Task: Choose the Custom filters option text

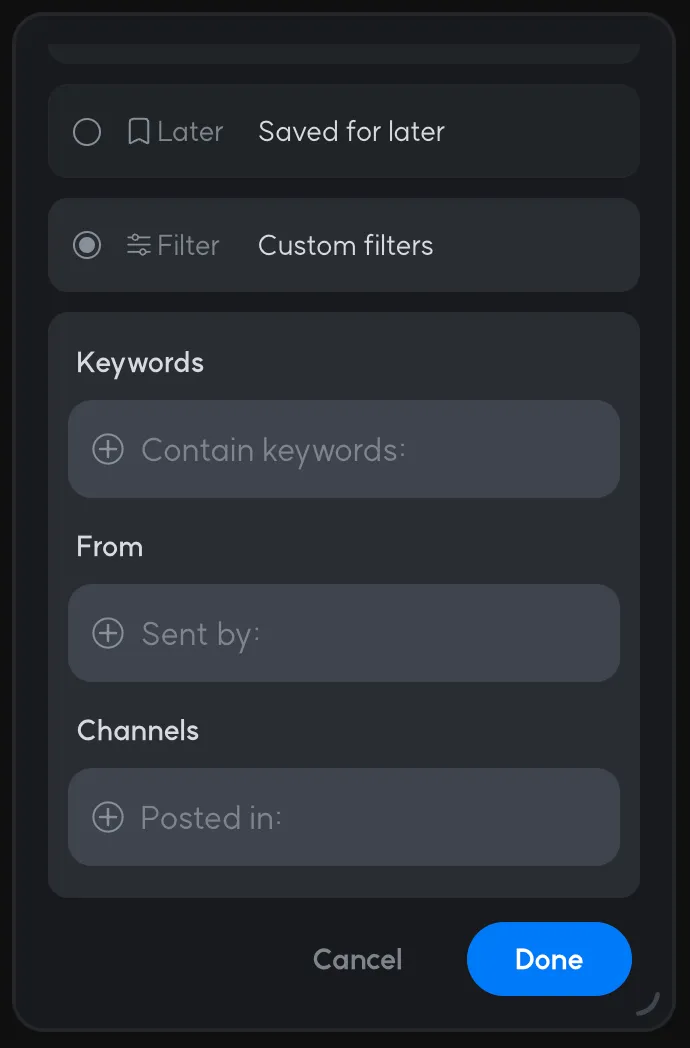Action: point(346,246)
